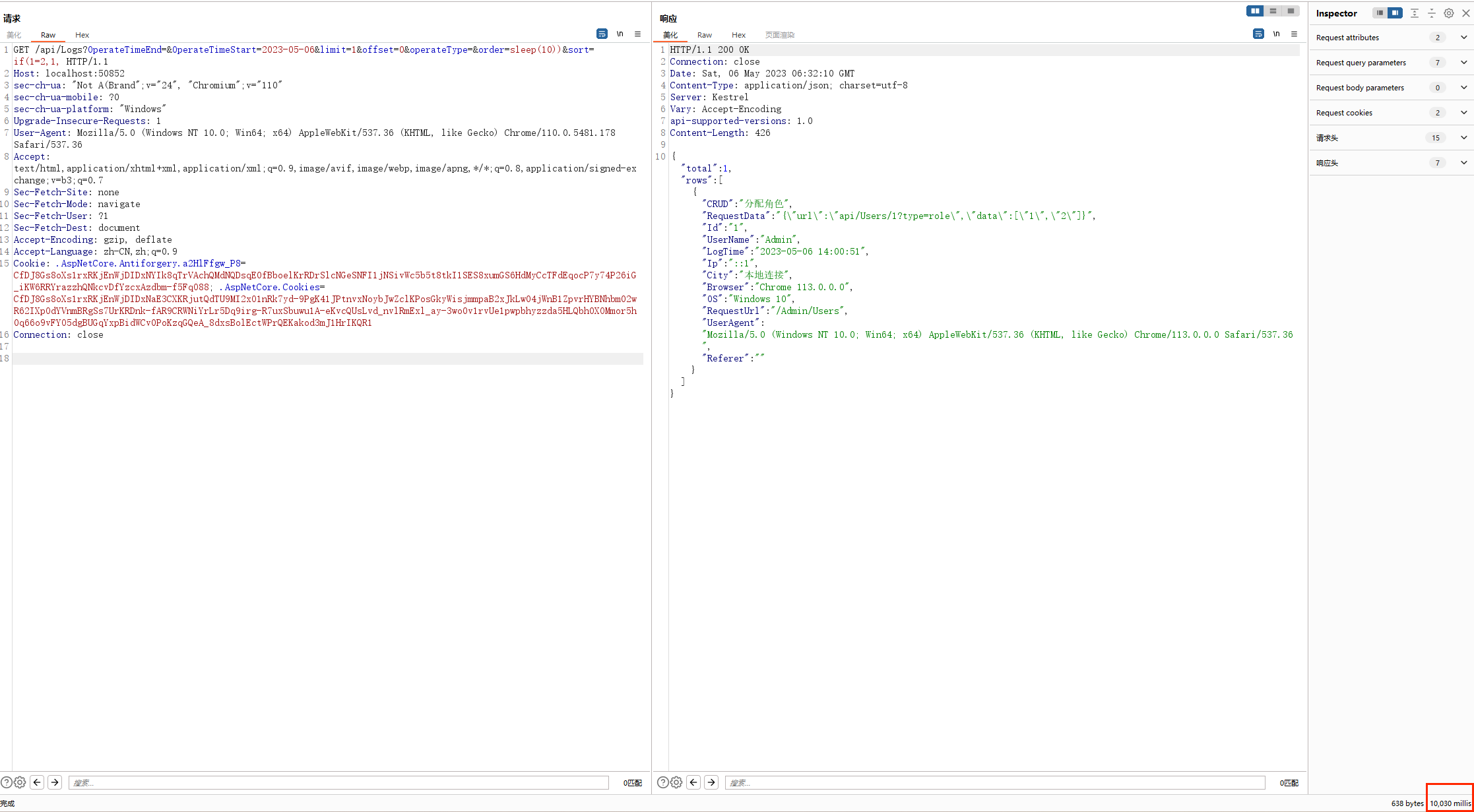Click the 请求头 count 15 badge
Image resolution: width=1474 pixels, height=812 pixels.
coord(1436,138)
